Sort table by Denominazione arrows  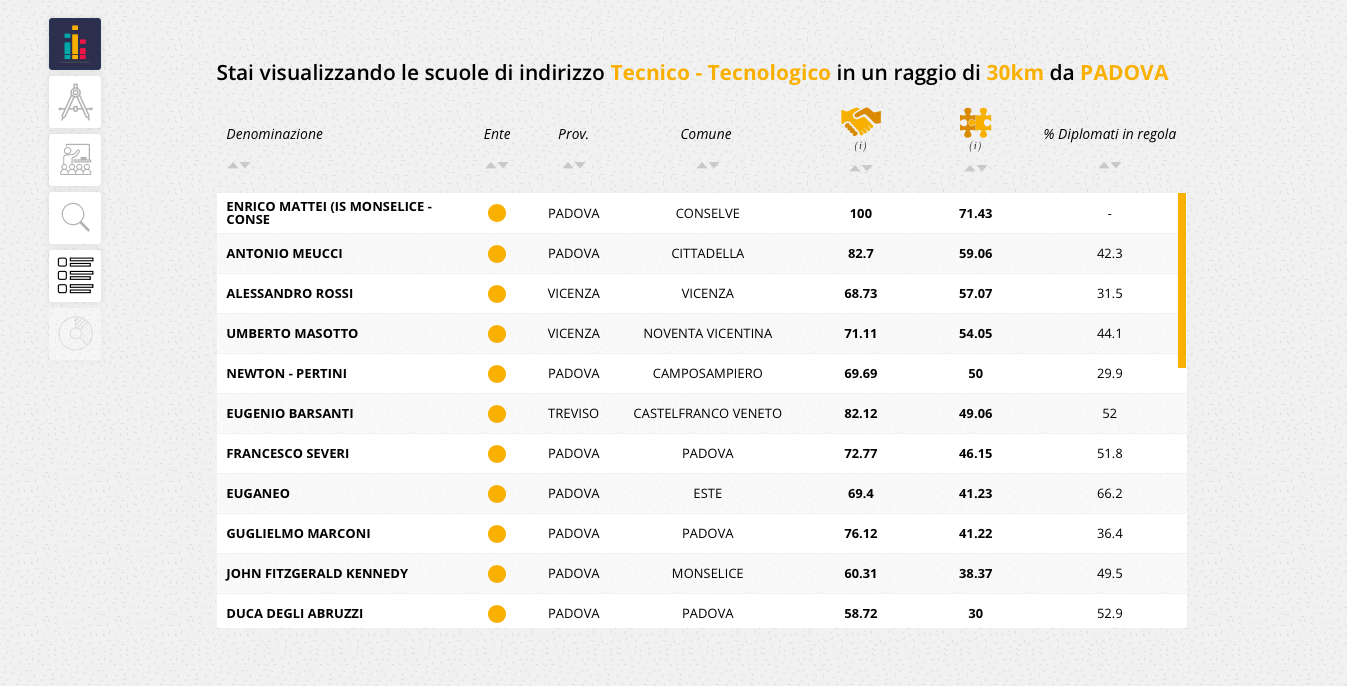[x=238, y=165]
